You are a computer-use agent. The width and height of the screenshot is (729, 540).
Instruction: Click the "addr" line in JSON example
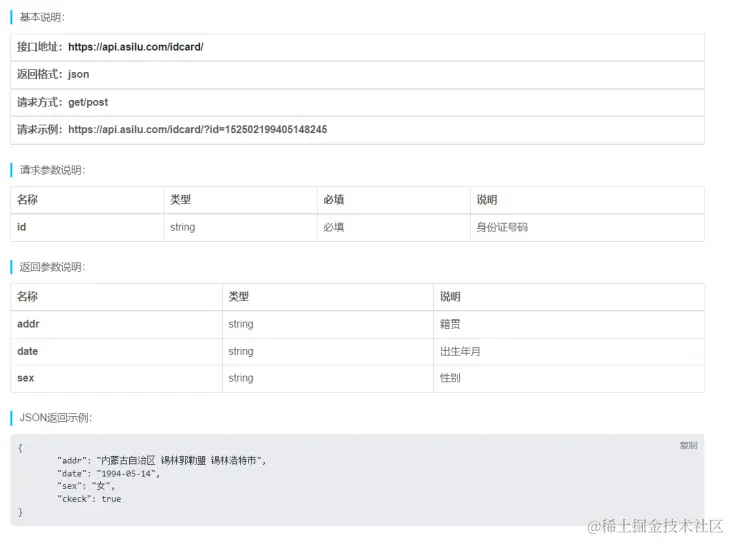click(161, 460)
